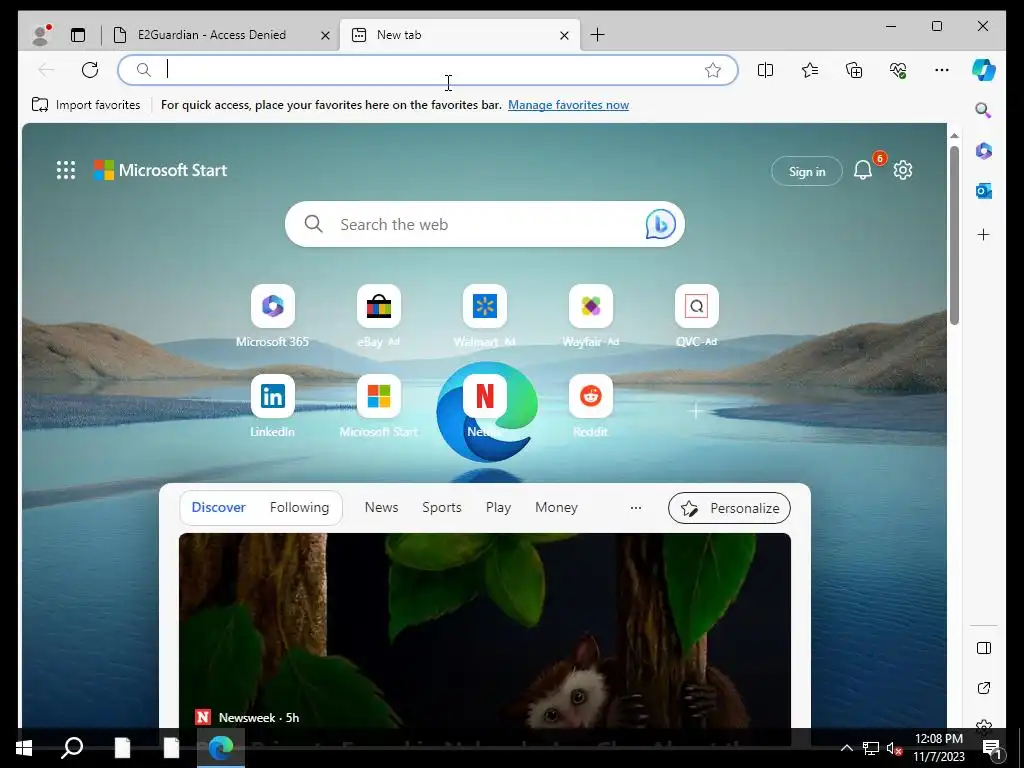Open the News feed tab
The width and height of the screenshot is (1024, 768).
[381, 507]
